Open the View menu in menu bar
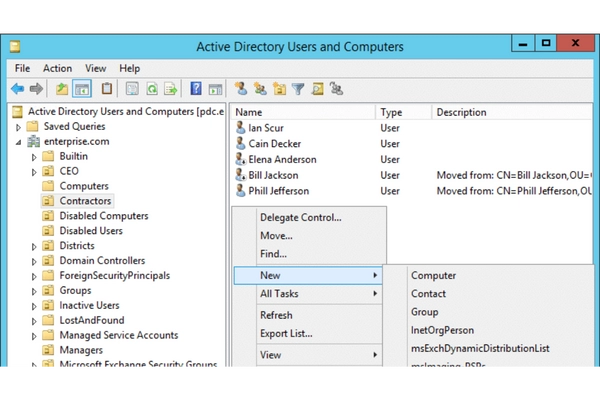600x400 pixels. point(95,68)
